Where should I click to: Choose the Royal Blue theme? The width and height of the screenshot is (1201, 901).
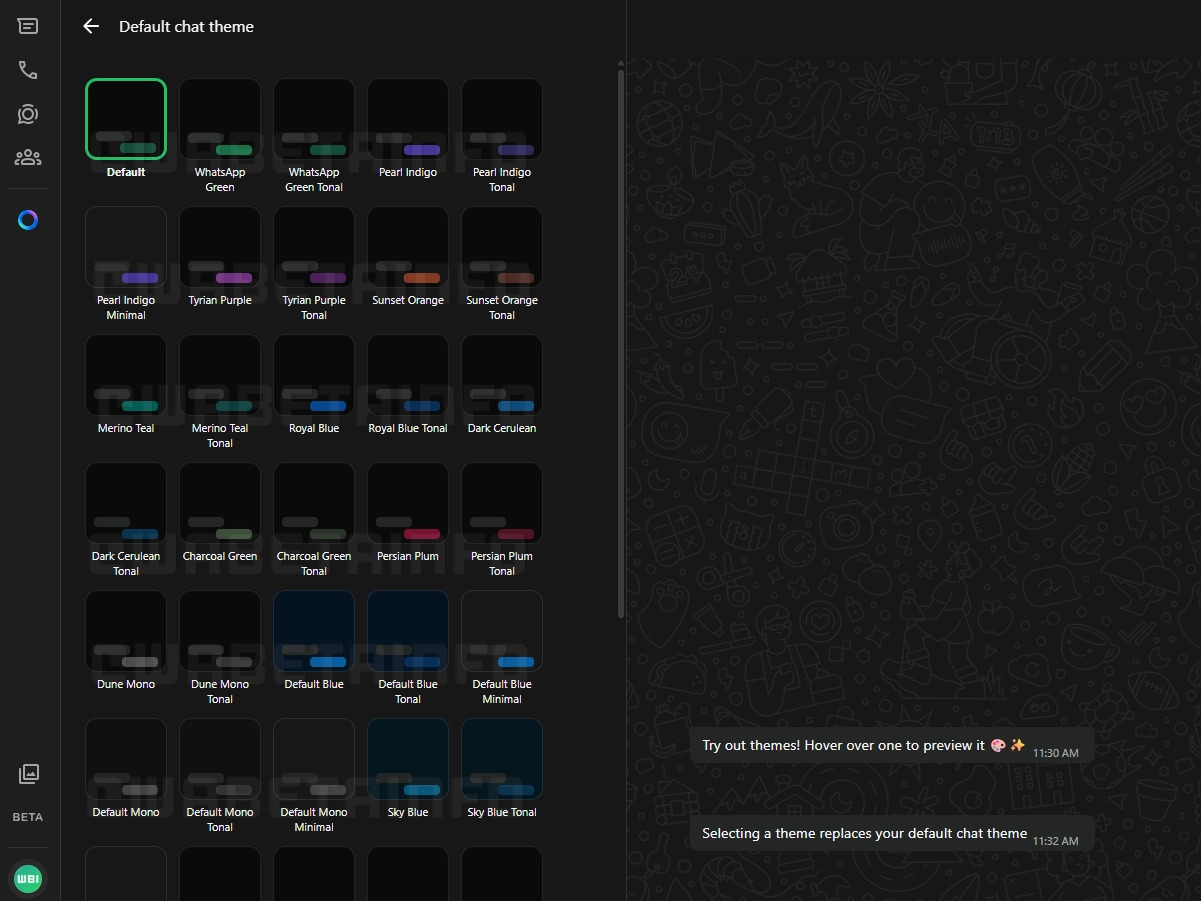tap(314, 375)
